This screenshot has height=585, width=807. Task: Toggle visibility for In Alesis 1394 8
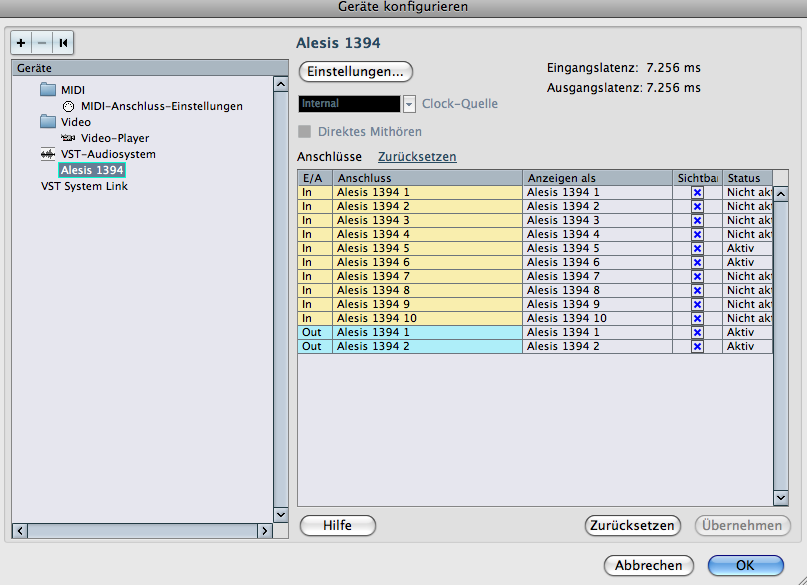click(x=697, y=290)
